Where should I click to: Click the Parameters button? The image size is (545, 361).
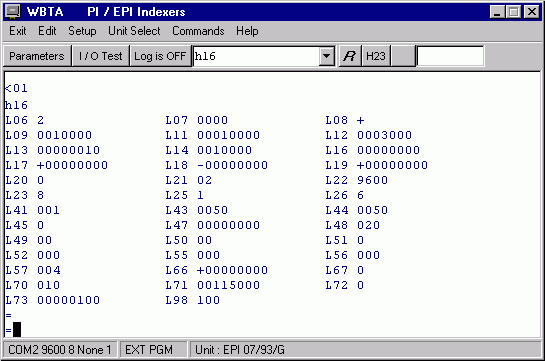[x=37, y=56]
